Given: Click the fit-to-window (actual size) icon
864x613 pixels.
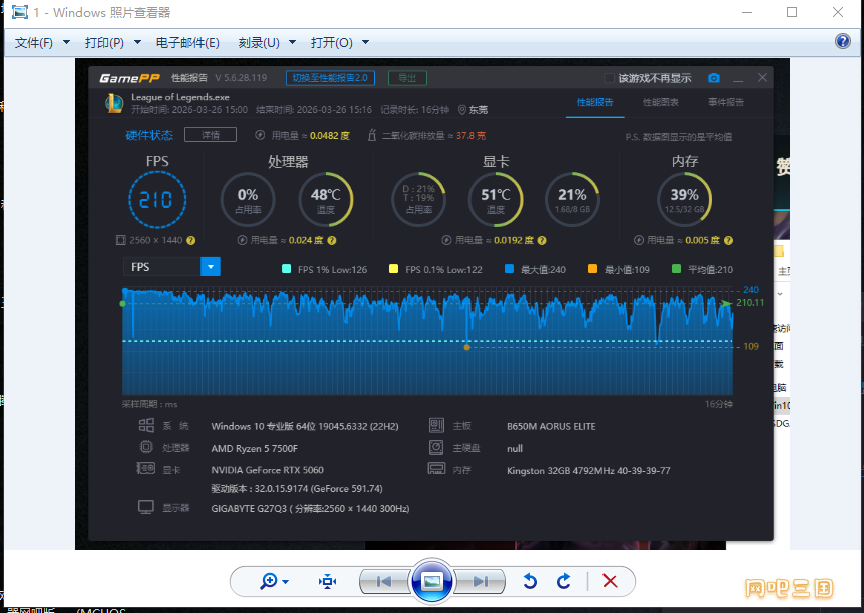Looking at the screenshot, I should pos(327,581).
